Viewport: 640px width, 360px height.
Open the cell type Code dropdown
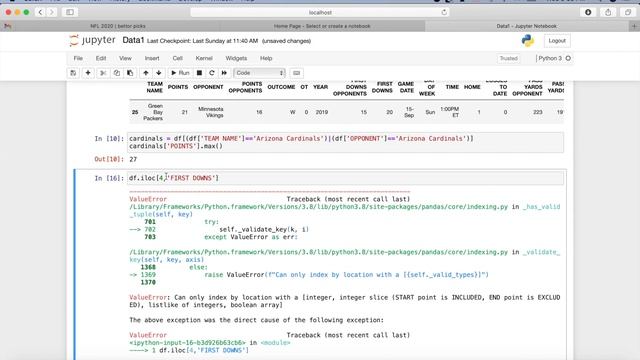(x=259, y=73)
